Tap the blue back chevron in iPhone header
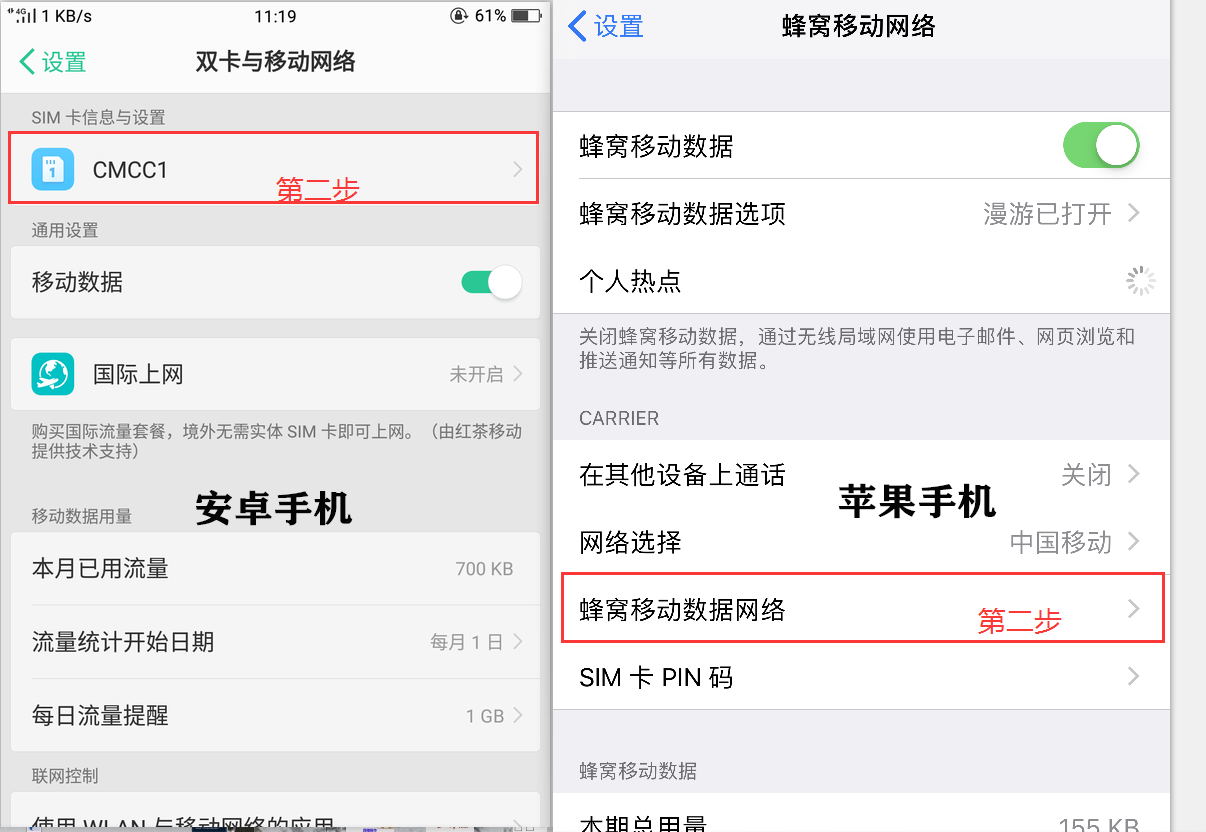1206x832 pixels. (577, 25)
